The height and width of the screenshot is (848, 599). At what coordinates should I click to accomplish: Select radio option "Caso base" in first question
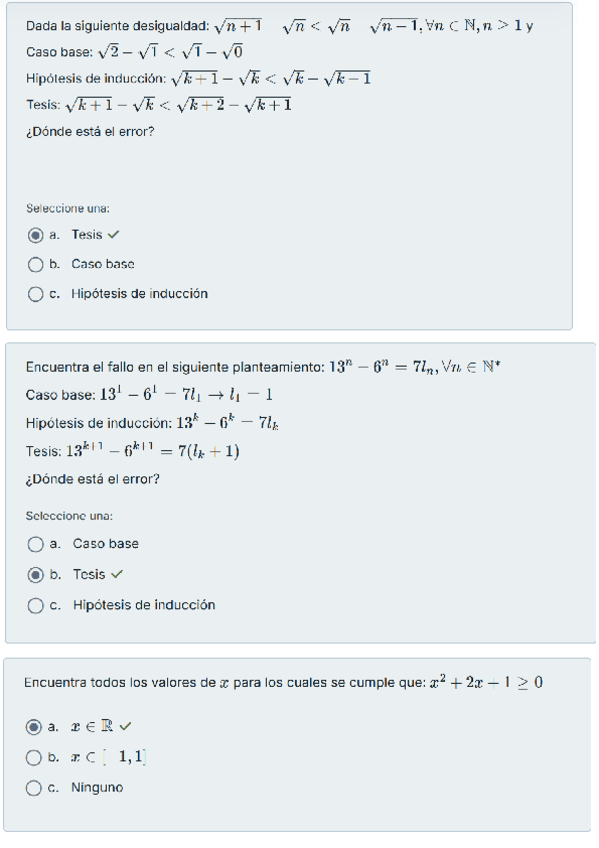coord(35,264)
